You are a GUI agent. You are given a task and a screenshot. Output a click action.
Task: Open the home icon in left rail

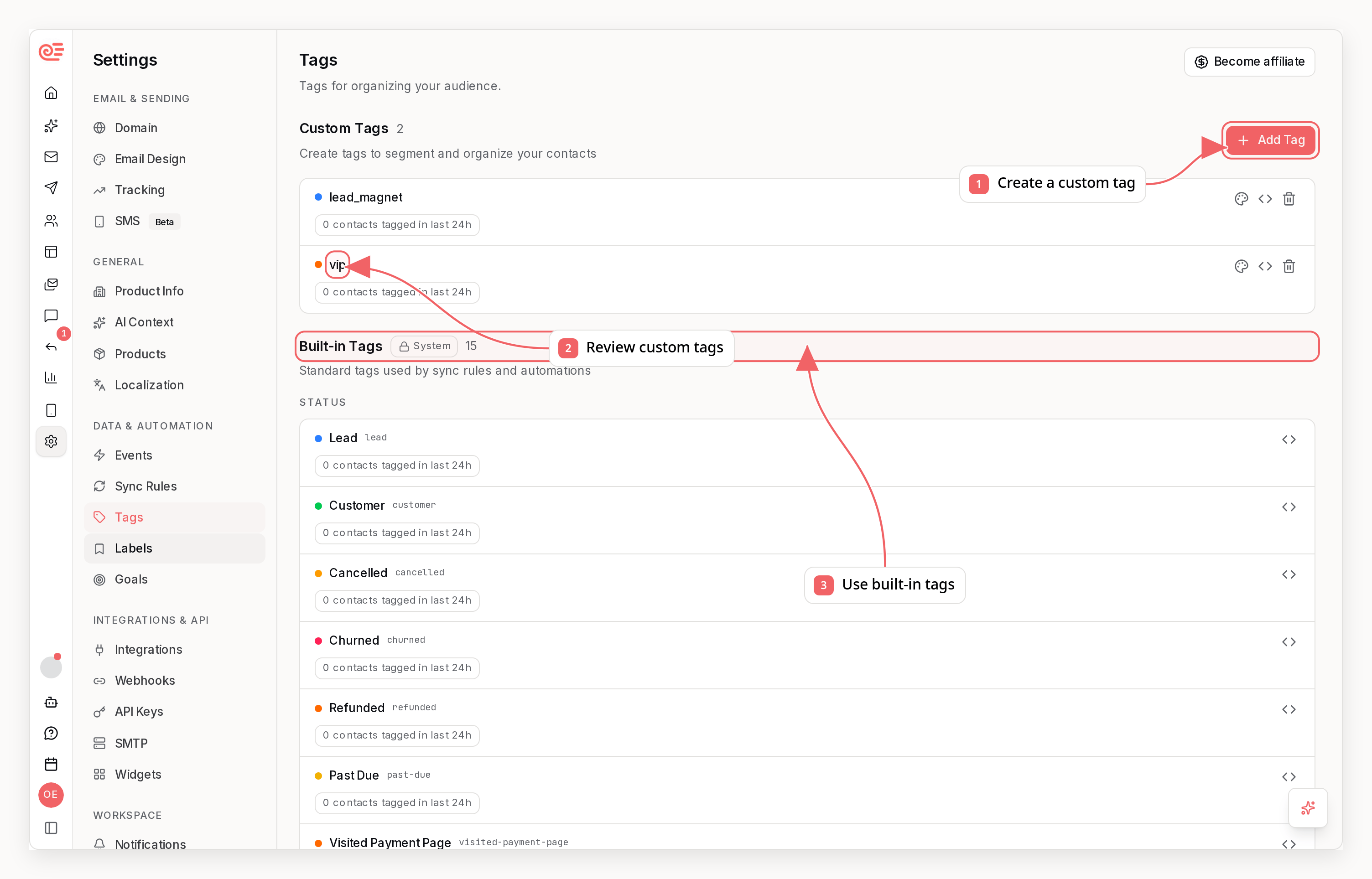(51, 93)
